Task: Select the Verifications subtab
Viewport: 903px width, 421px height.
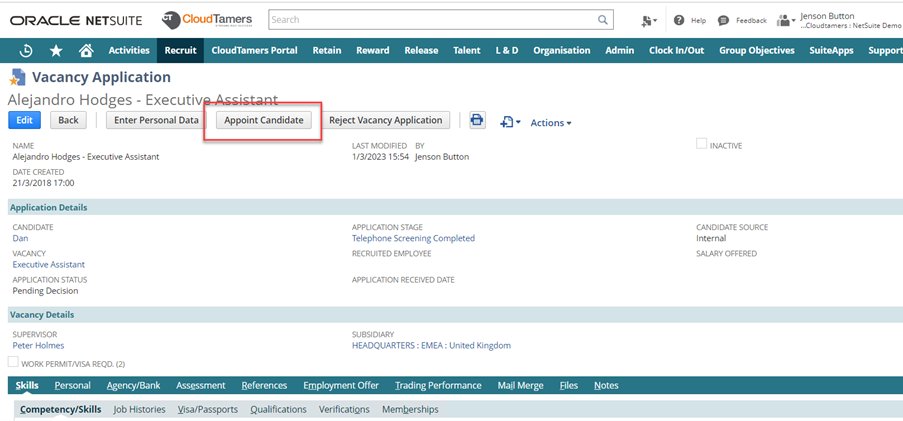Action: pos(344,409)
